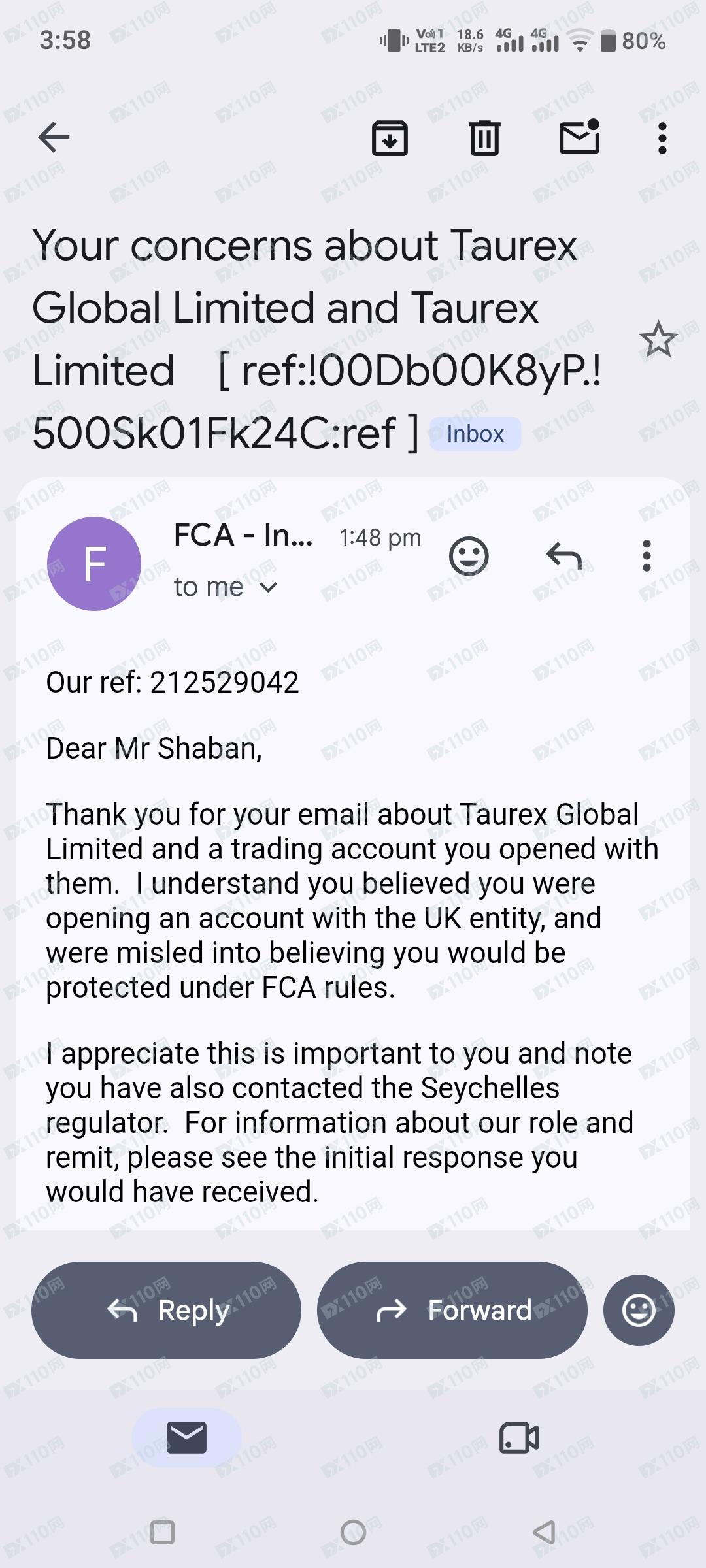The width and height of the screenshot is (706, 1568).
Task: Tap the Forward button
Action: [452, 1310]
